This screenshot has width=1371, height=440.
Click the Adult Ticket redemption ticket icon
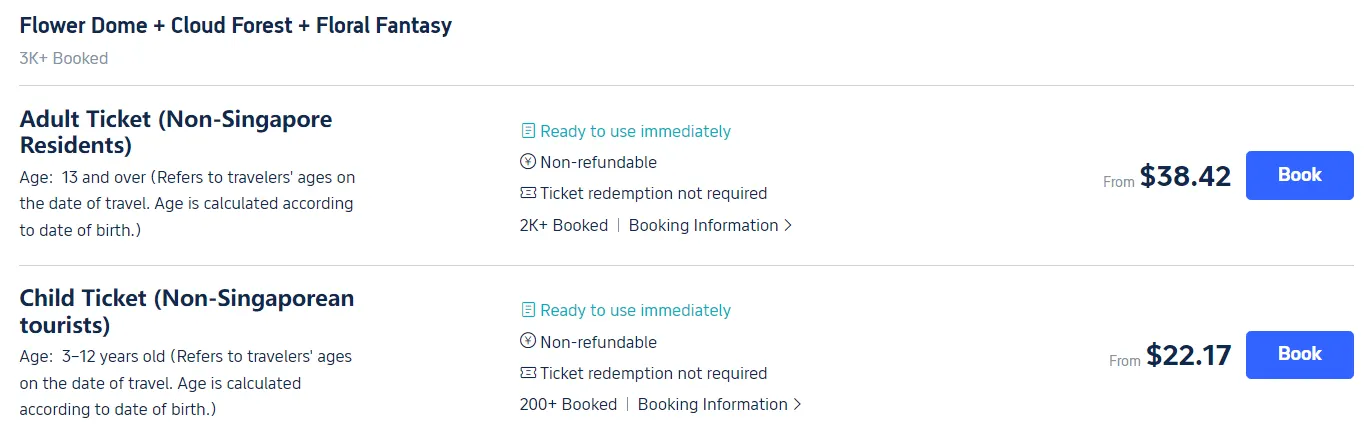coord(528,193)
